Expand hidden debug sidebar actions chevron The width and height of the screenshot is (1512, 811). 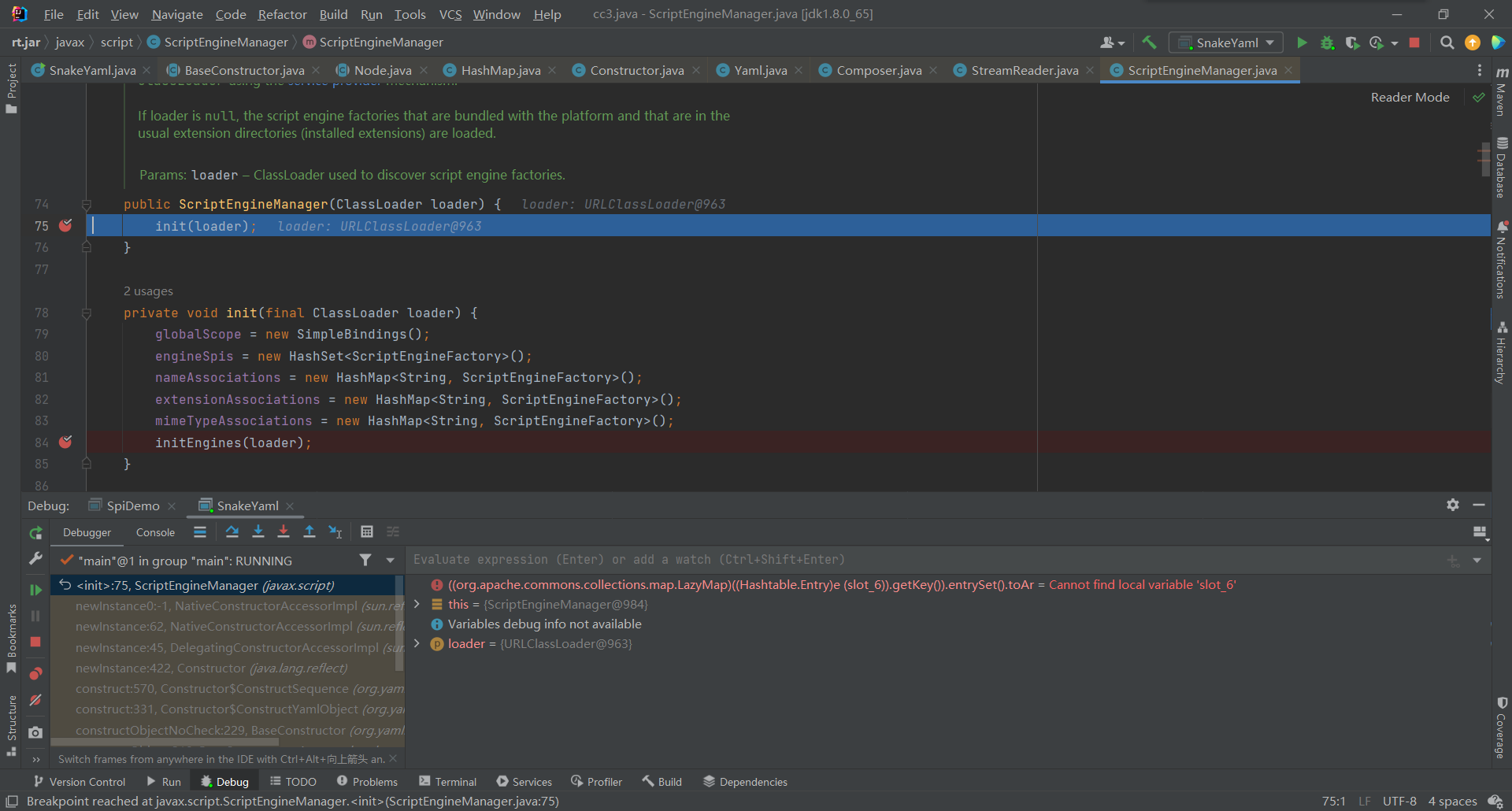[35, 760]
